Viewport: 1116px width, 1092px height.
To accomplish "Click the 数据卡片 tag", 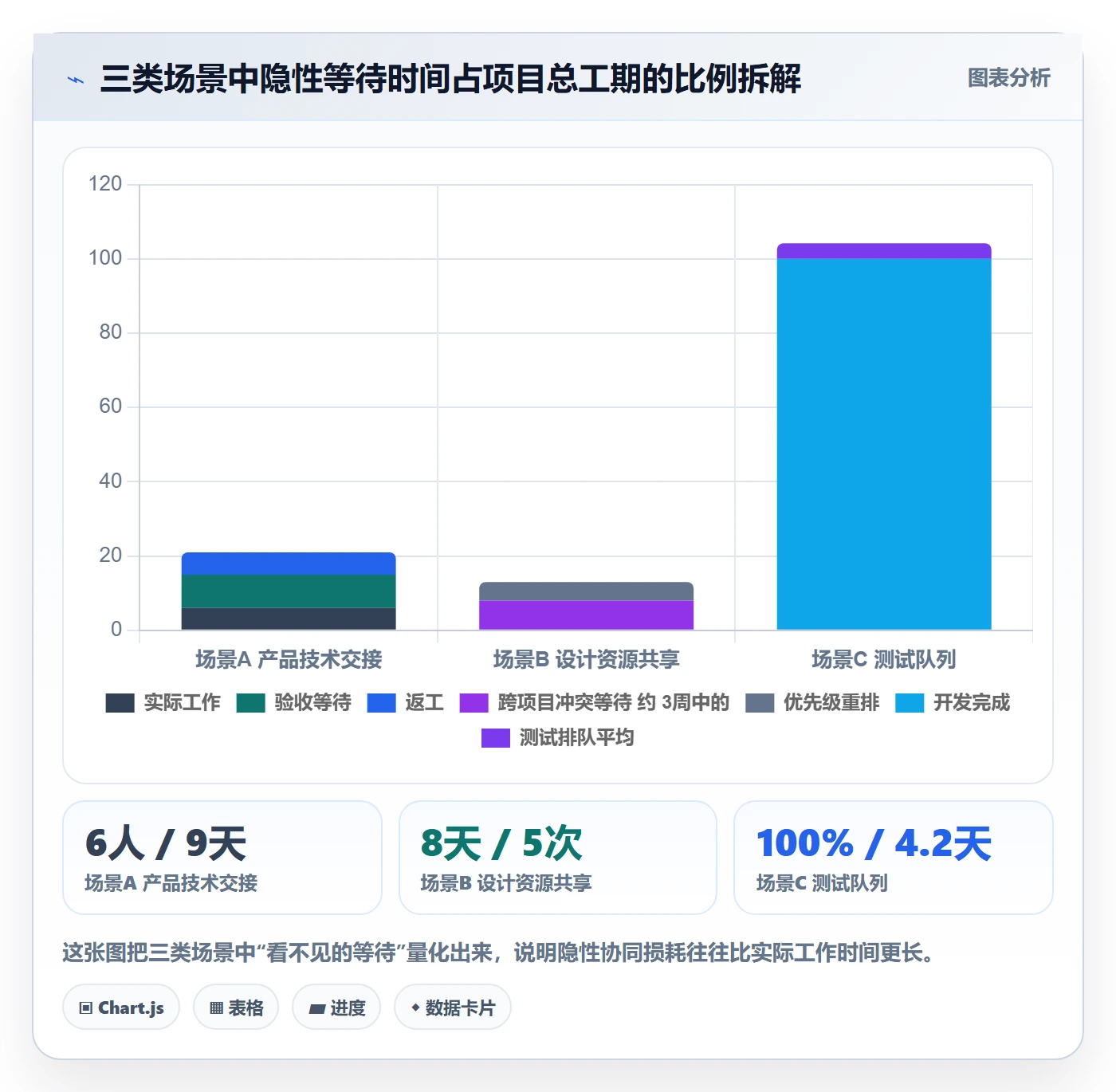I will pyautogui.click(x=453, y=1008).
